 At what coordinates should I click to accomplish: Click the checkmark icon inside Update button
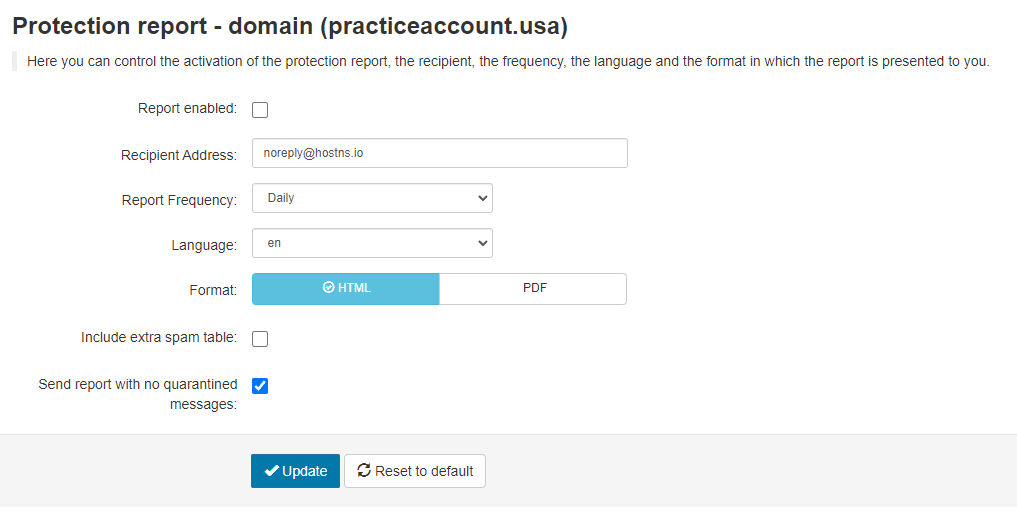coord(272,471)
